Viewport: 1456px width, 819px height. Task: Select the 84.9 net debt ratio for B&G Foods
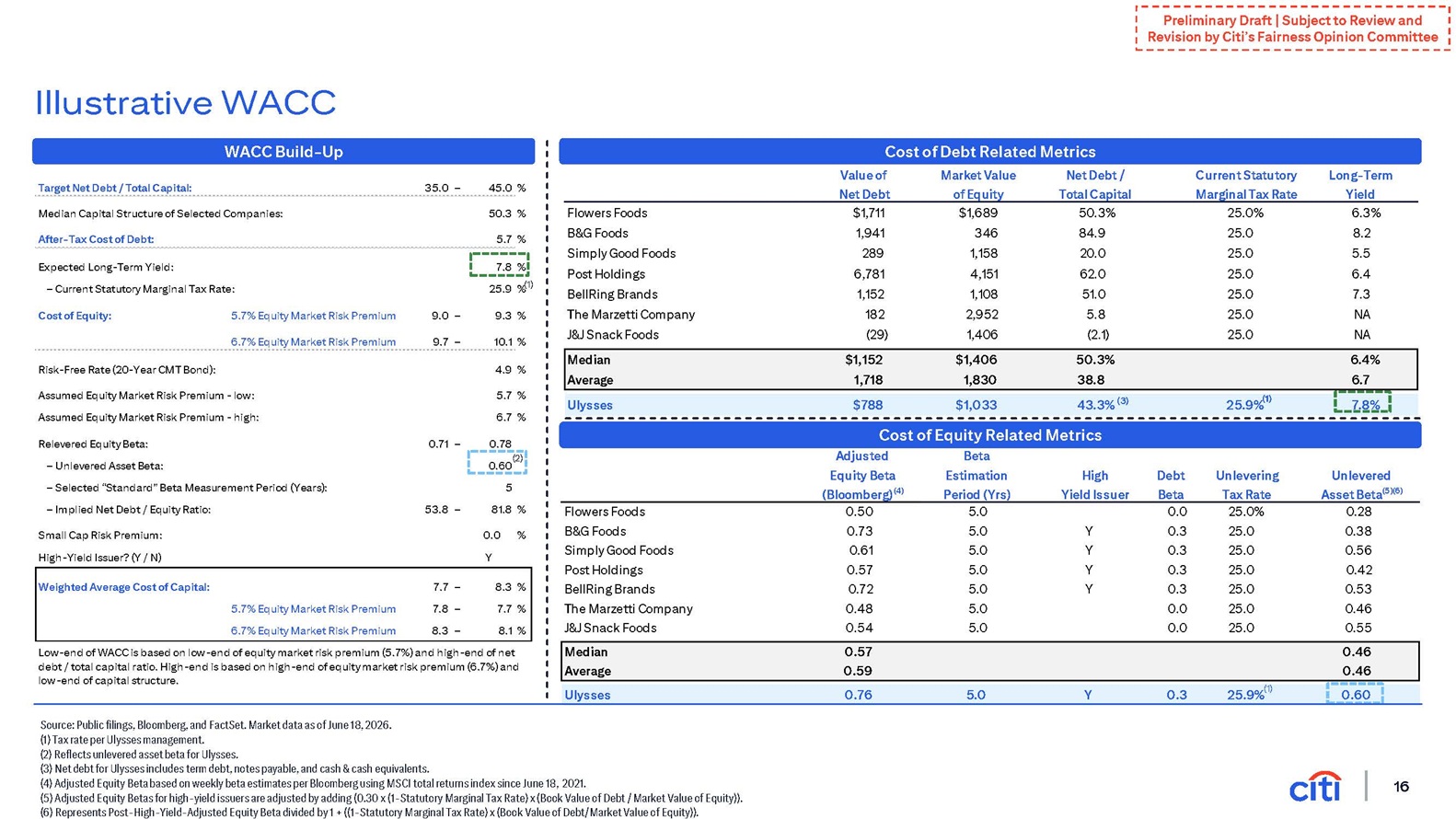click(1092, 234)
